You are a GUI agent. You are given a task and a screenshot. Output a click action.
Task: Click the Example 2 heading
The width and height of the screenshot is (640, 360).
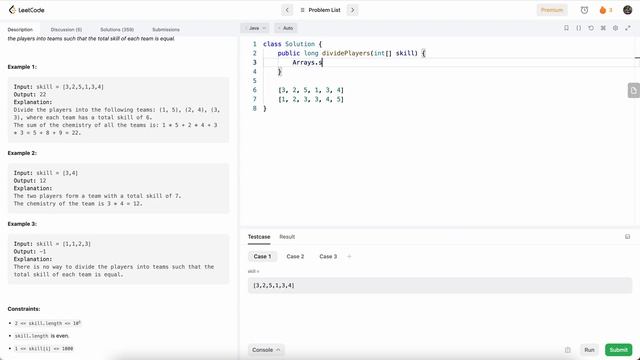22,153
